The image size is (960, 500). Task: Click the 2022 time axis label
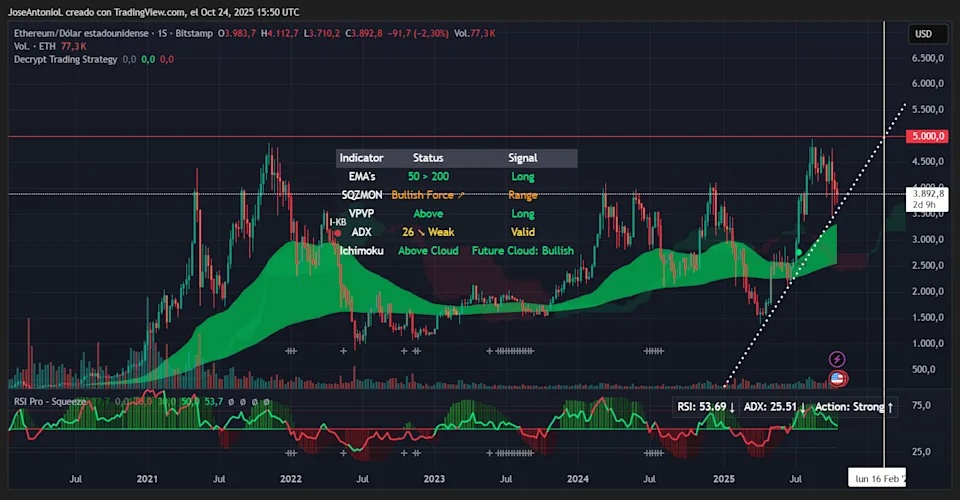(291, 479)
